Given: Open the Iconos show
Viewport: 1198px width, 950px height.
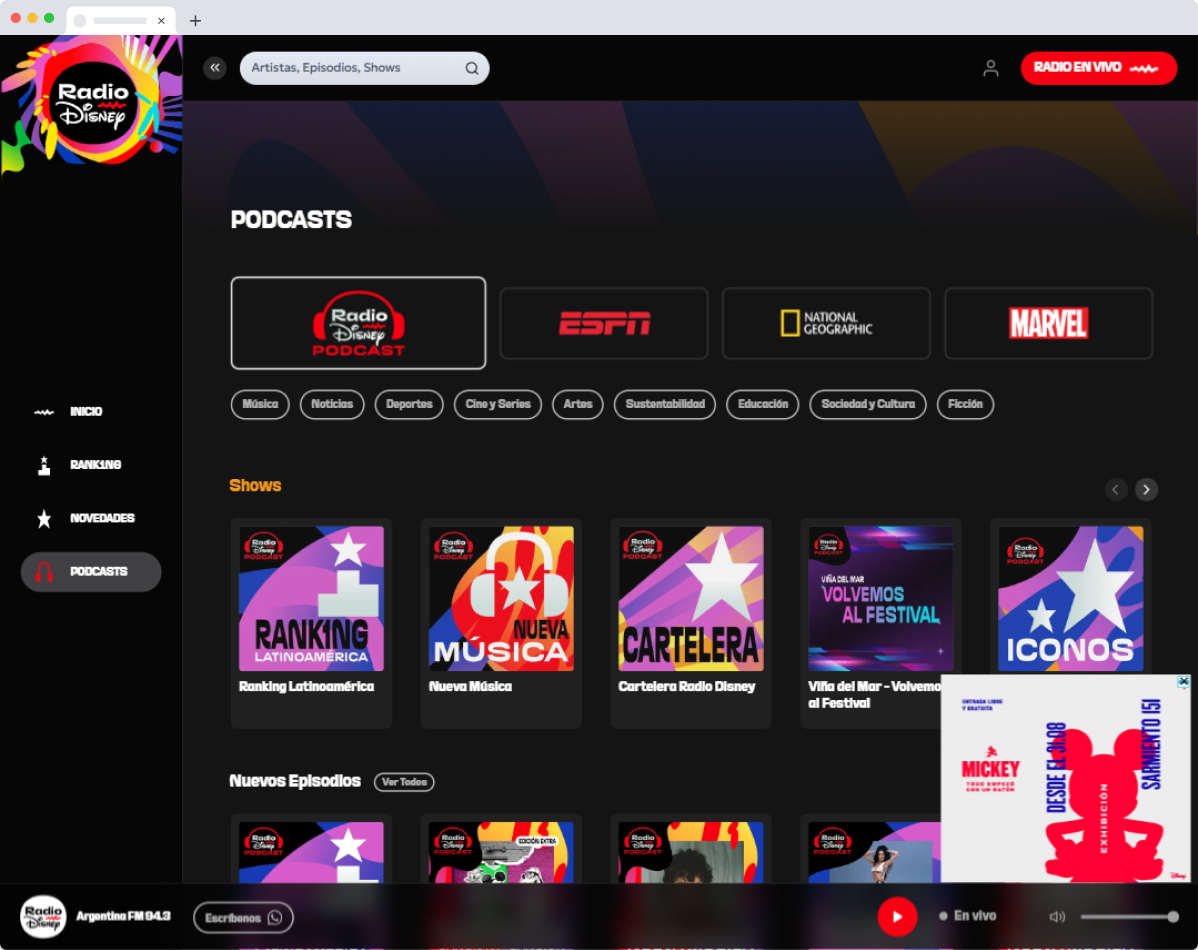Looking at the screenshot, I should pyautogui.click(x=1070, y=598).
